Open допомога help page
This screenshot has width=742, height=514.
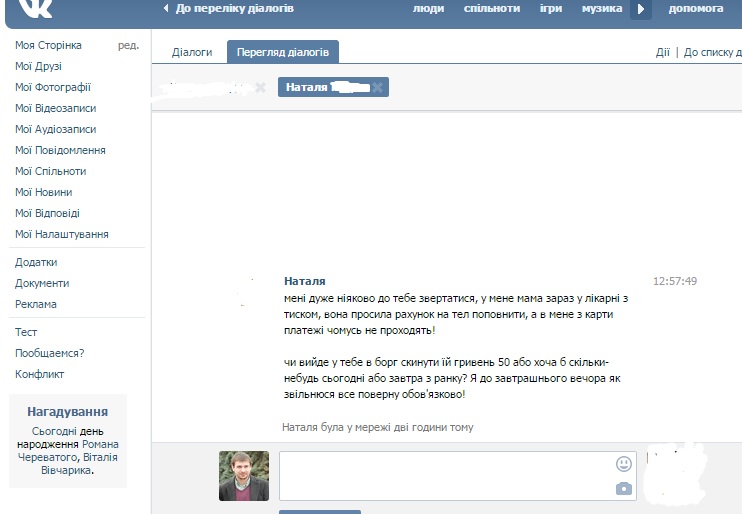(696, 9)
